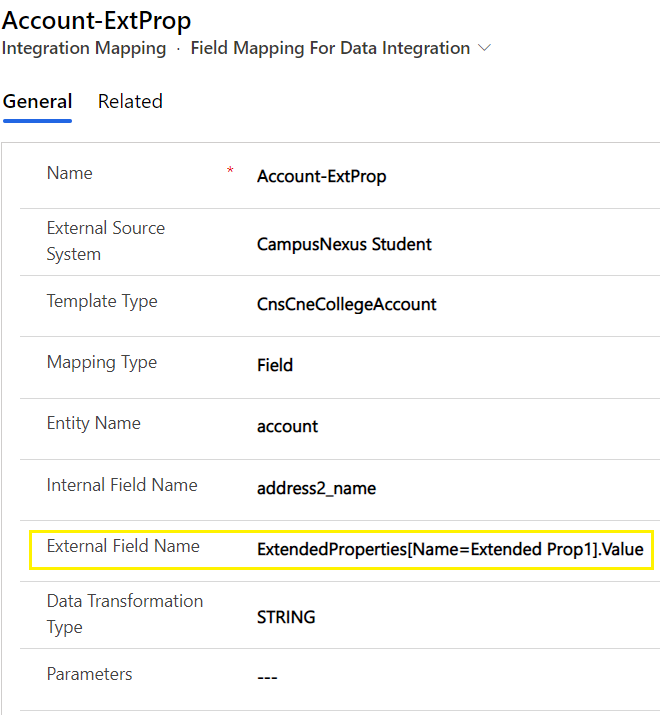This screenshot has width=660, height=715.
Task: Click the Internal Field Name label
Action: point(122,485)
